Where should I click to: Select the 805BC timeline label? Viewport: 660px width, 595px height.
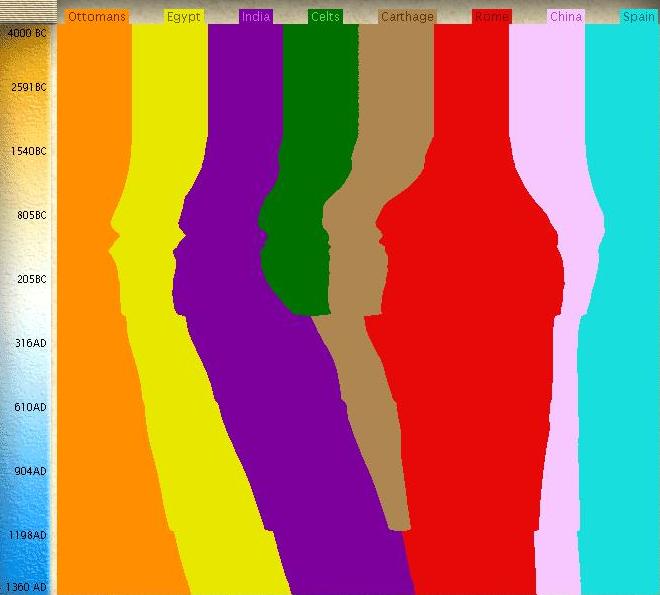pos(32,215)
